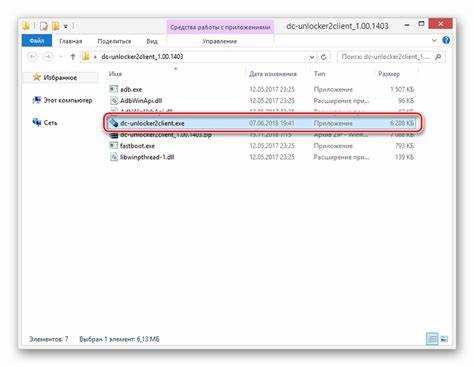
Task: Click type Приложение in fastboot.exe row
Action: [x=333, y=146]
